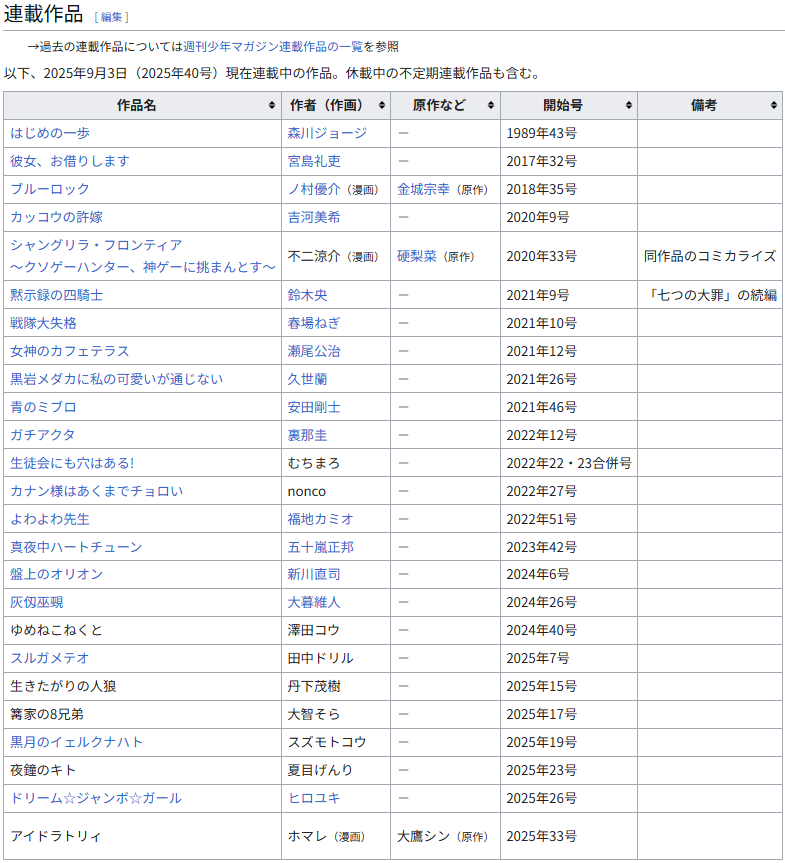Click sort arrows in 作者(作画) header

click(381, 105)
